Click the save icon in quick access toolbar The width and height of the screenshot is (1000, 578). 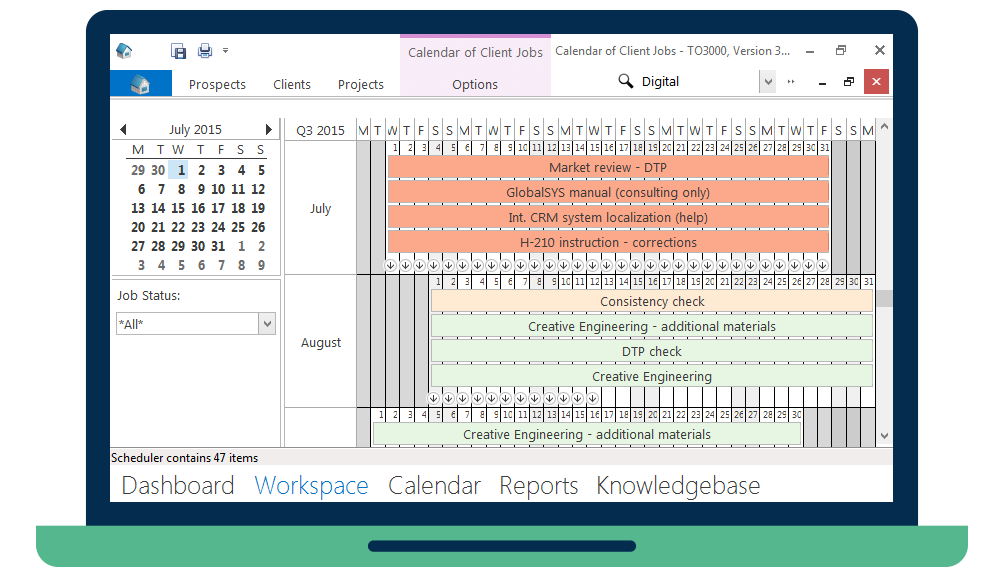point(179,51)
